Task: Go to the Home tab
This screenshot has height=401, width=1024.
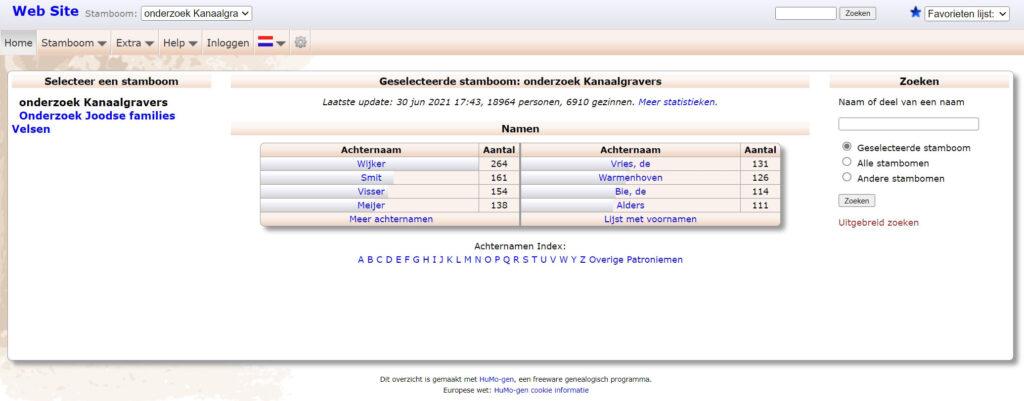Action: click(x=19, y=43)
